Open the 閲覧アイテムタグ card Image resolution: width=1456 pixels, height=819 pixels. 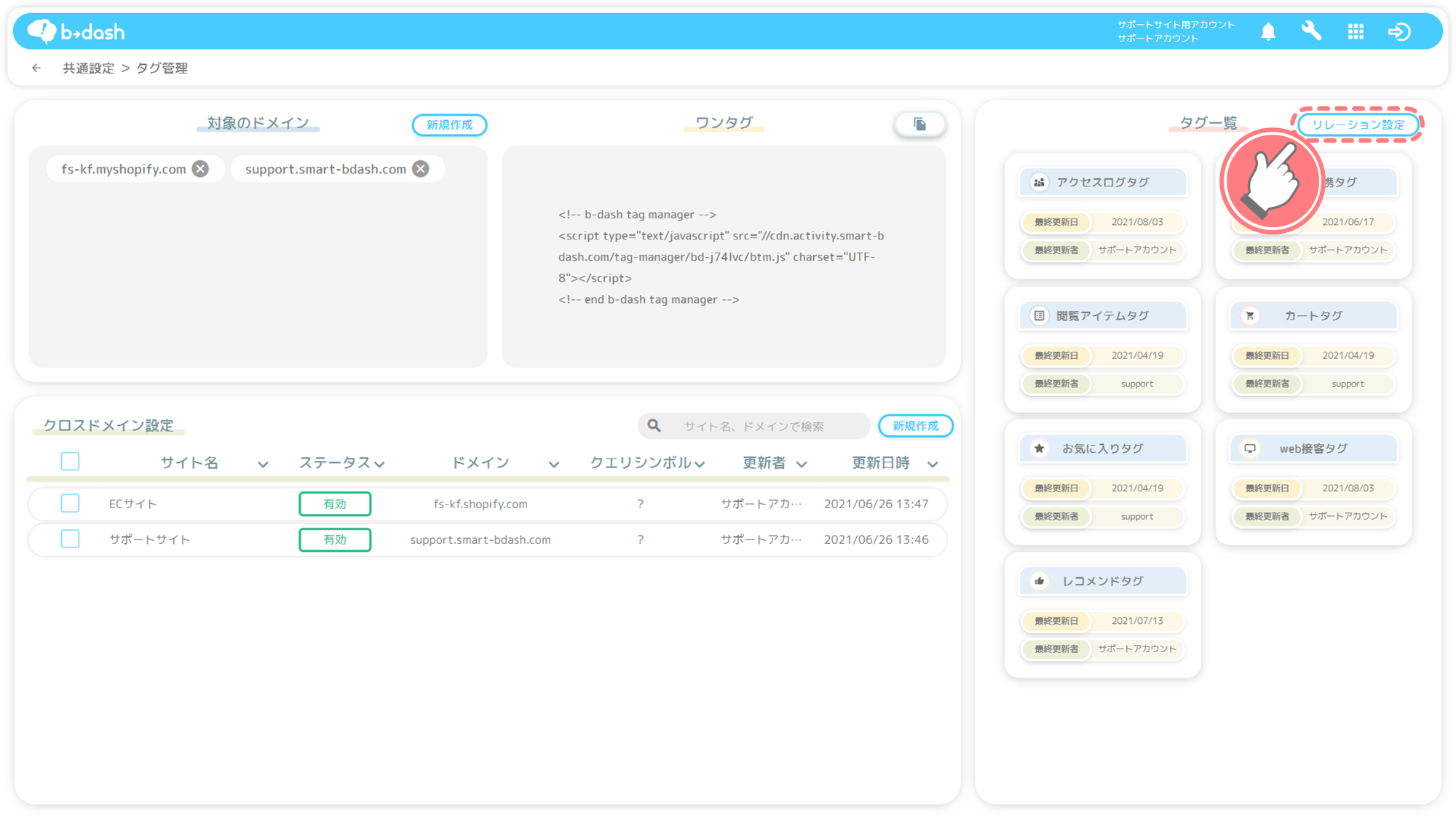pos(1102,349)
